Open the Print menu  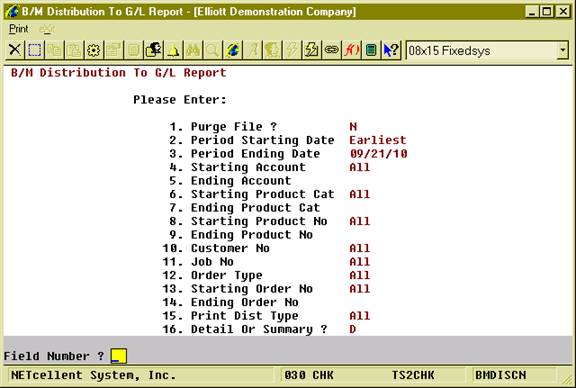18,29
